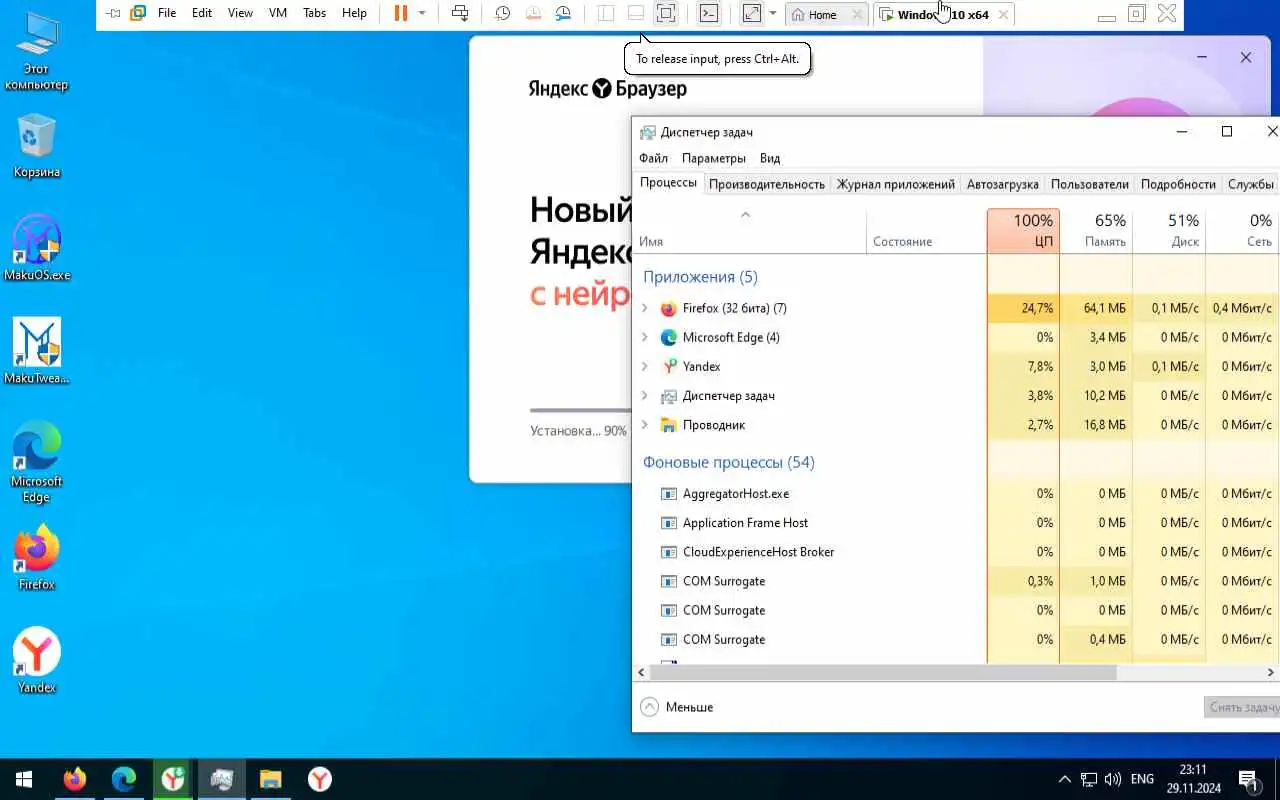1280x800 pixels.
Task: Open the notification center taskbar icon
Action: [x=1249, y=779]
